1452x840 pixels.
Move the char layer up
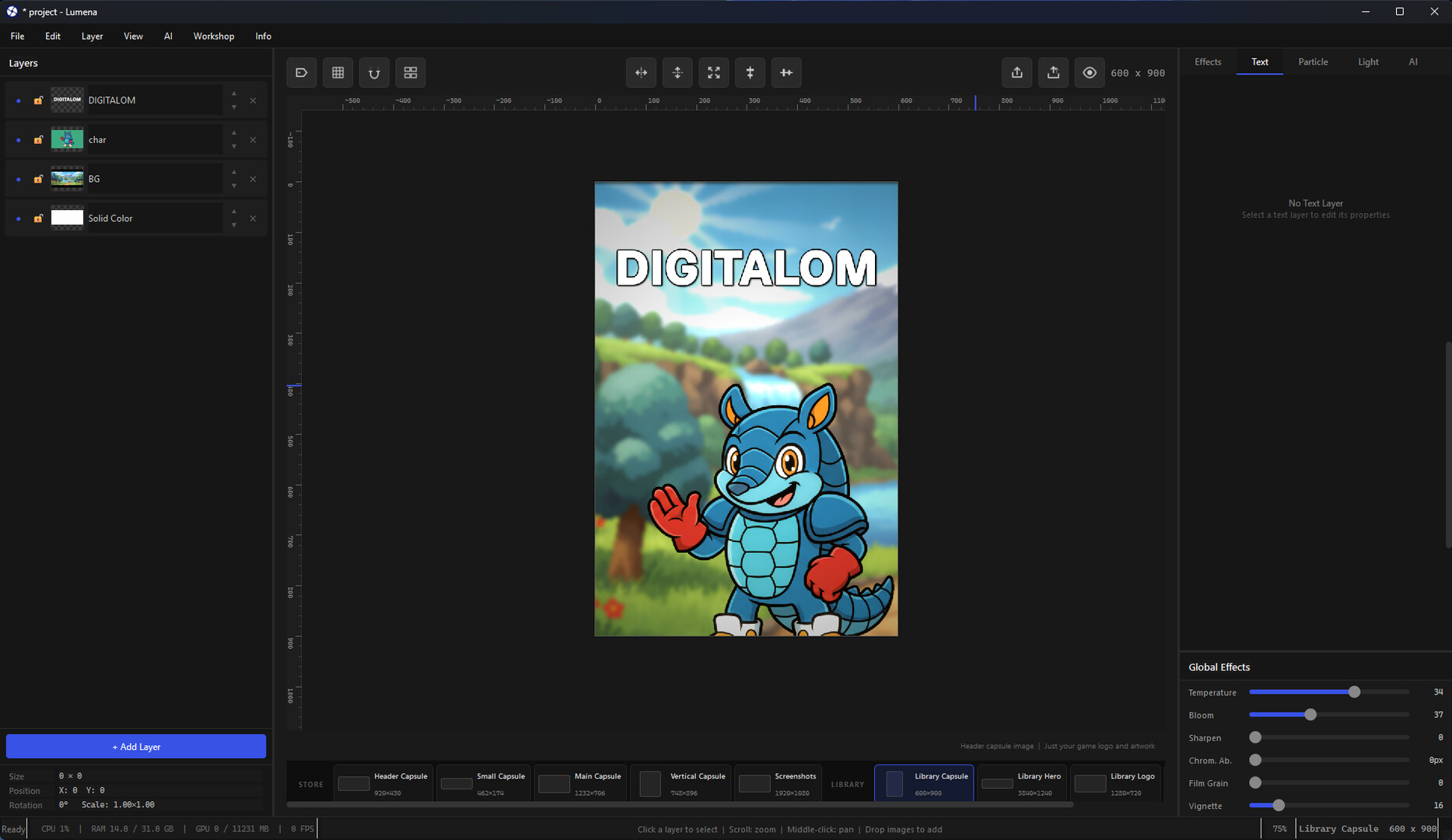(234, 133)
